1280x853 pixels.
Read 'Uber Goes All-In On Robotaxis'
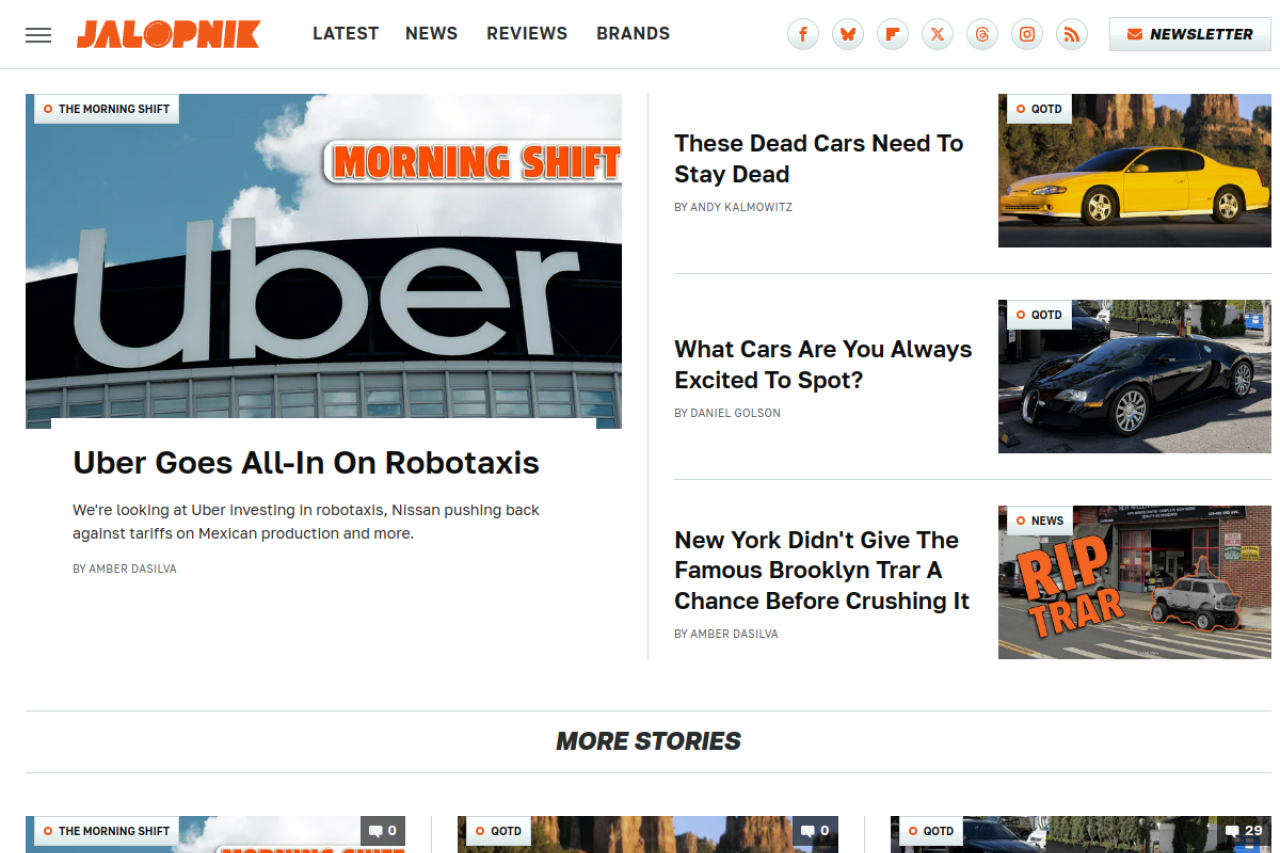click(306, 463)
